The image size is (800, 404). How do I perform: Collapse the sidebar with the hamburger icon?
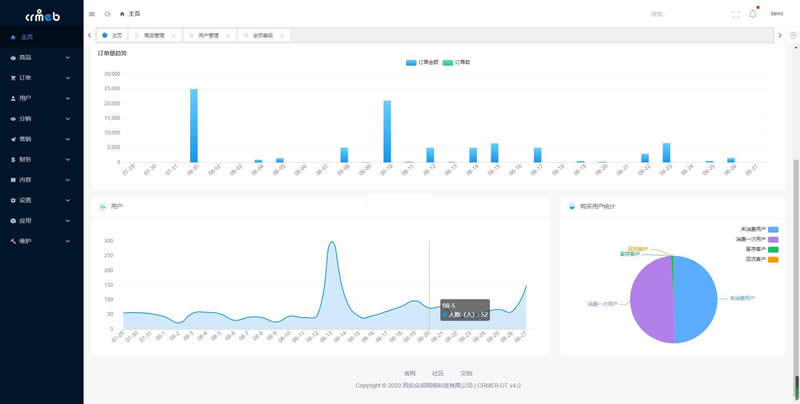92,14
